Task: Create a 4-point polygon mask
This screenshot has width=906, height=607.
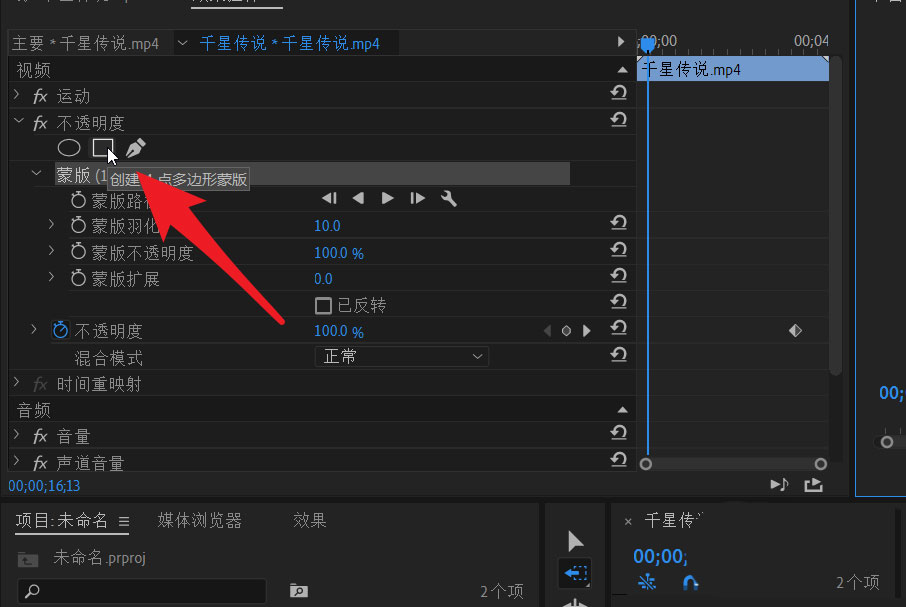Action: point(105,147)
